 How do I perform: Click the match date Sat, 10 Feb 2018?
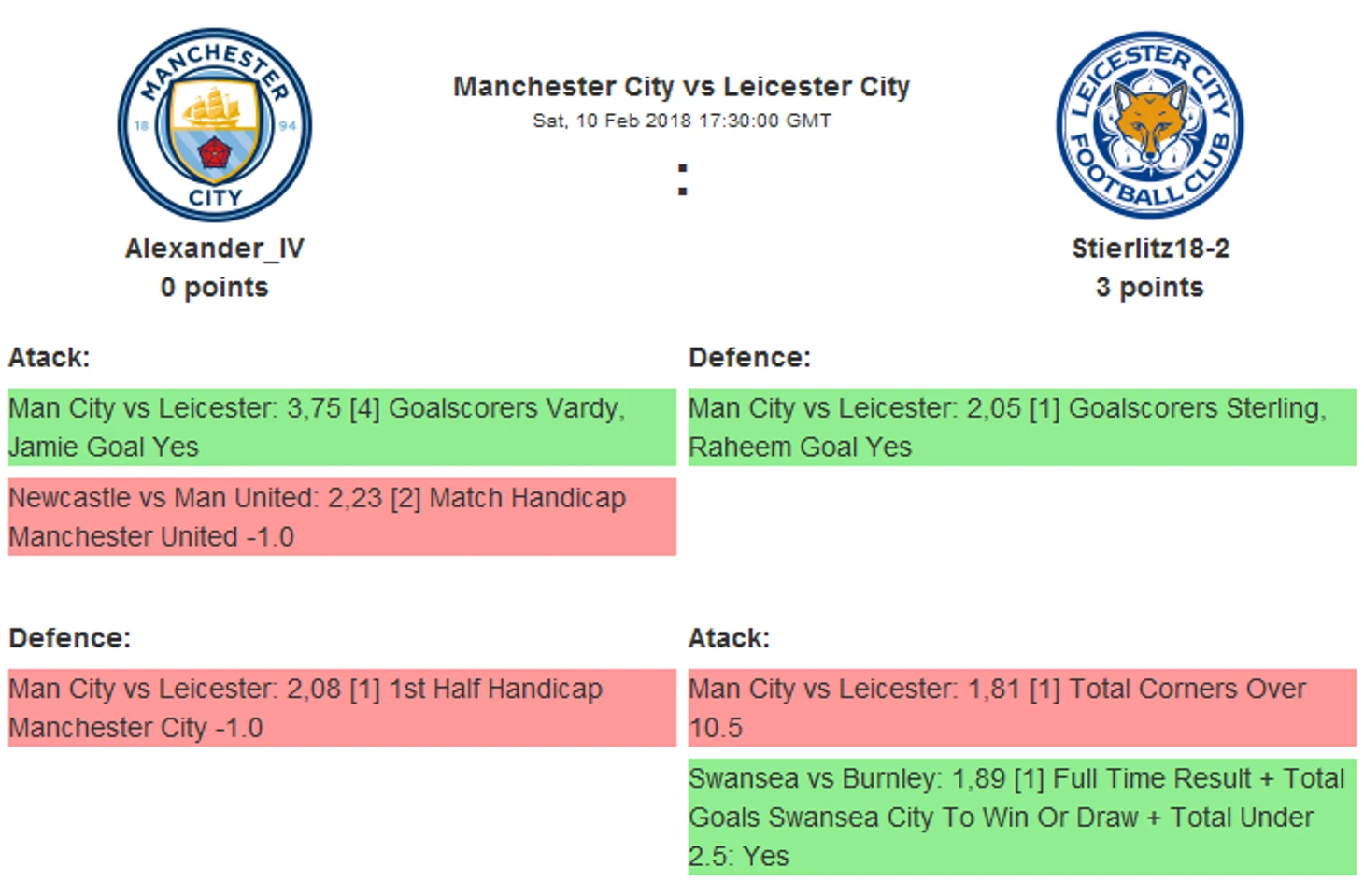pyautogui.click(x=681, y=121)
